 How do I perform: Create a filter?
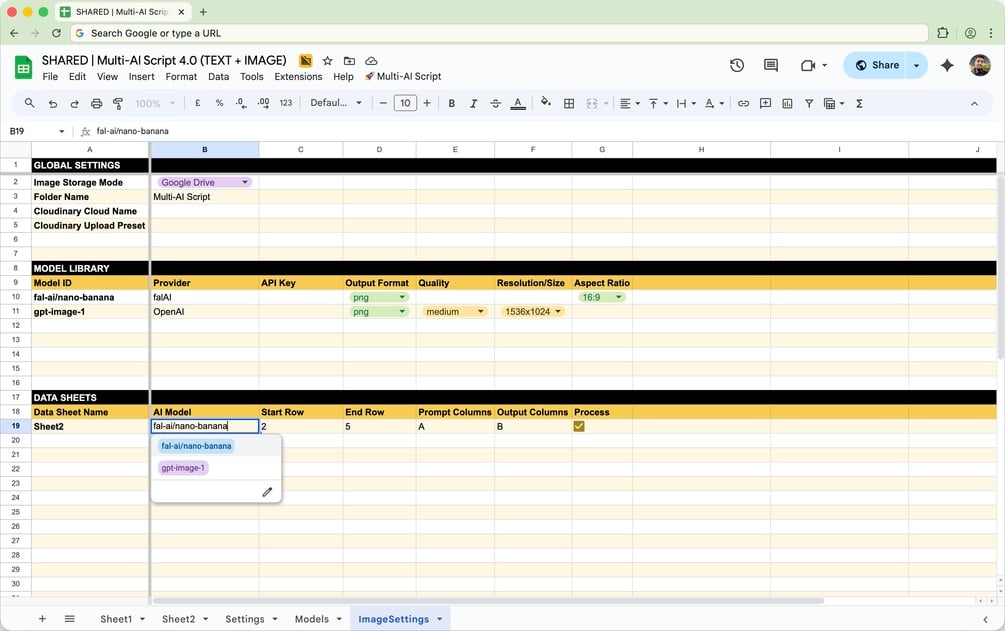coord(809,103)
